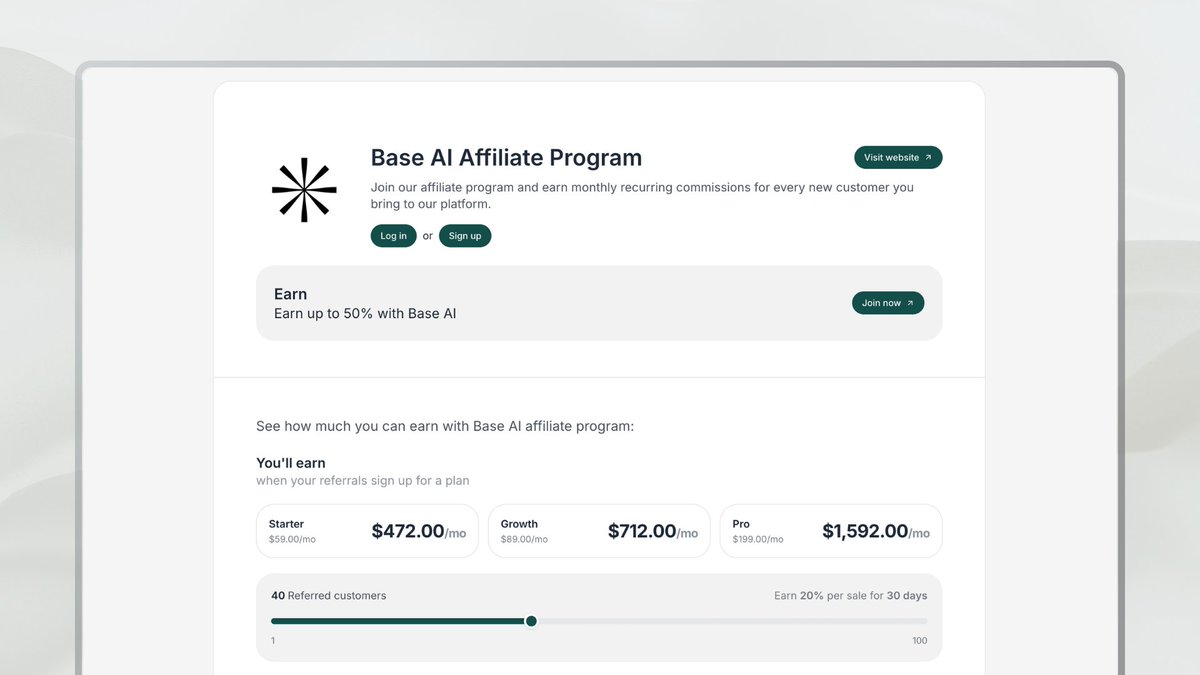Click the 'See how much you can earn' sentence
The width and height of the screenshot is (1200, 675).
tap(445, 426)
